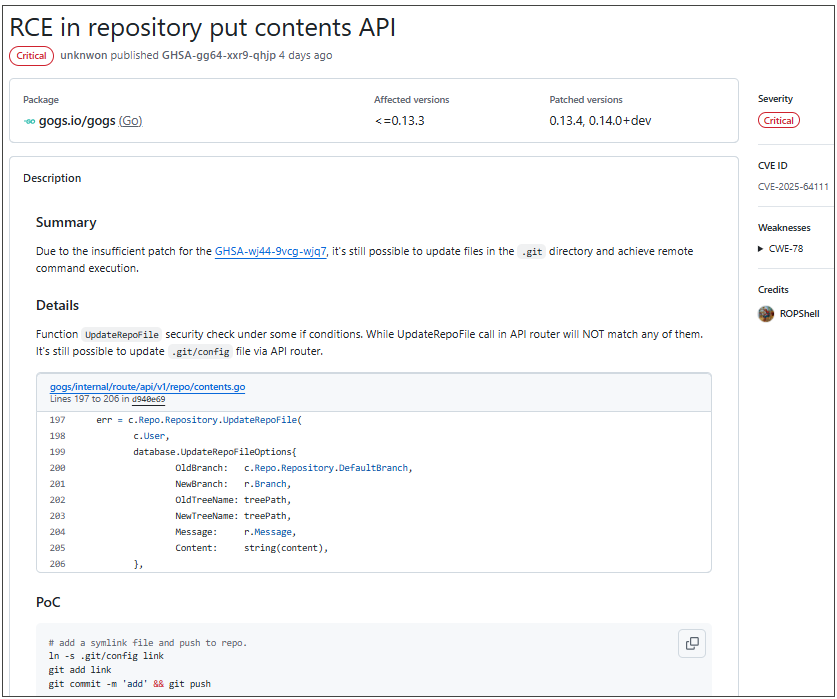
Task: Open the GHSA-wj44-9vcg-wjq7 advisory link
Action: [270, 252]
